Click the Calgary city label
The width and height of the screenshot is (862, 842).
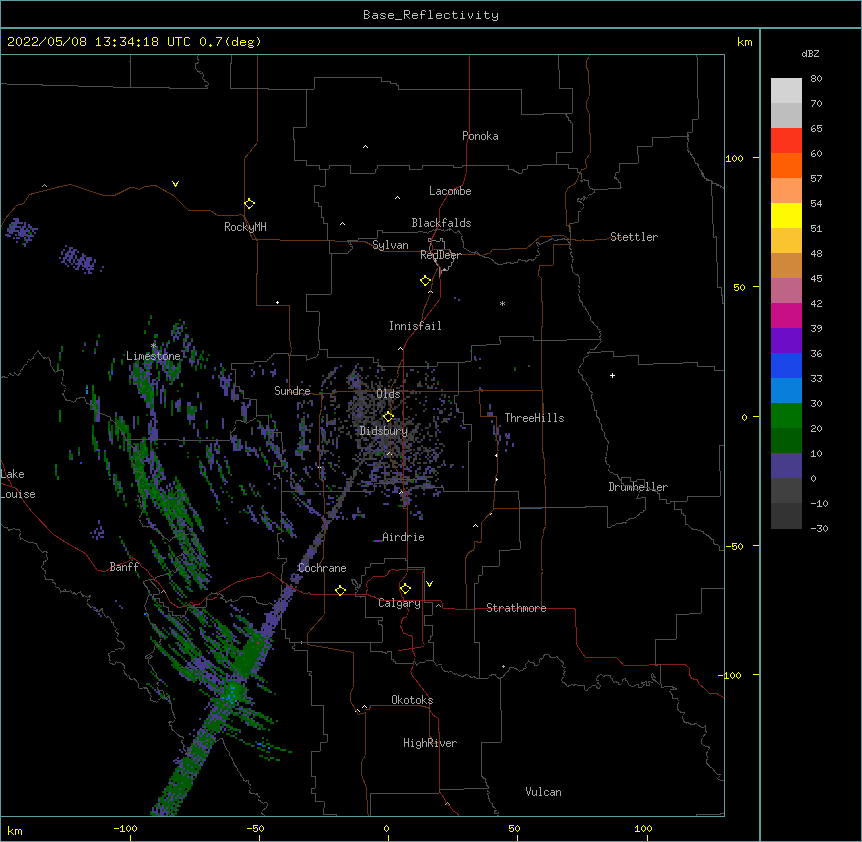coord(399,603)
